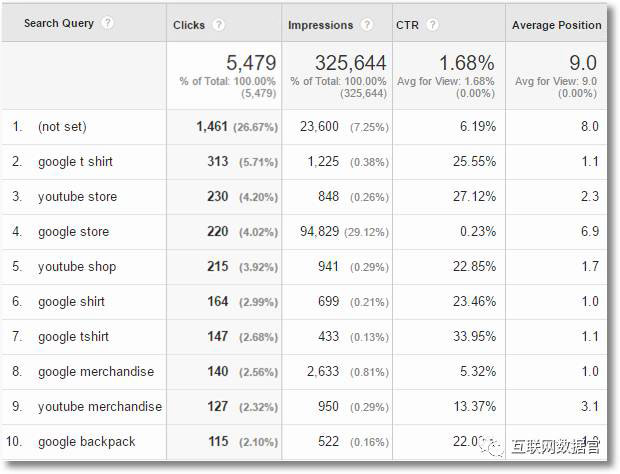The image size is (620, 474).
Task: Open the "google merchandise" query
Action: coord(96,372)
